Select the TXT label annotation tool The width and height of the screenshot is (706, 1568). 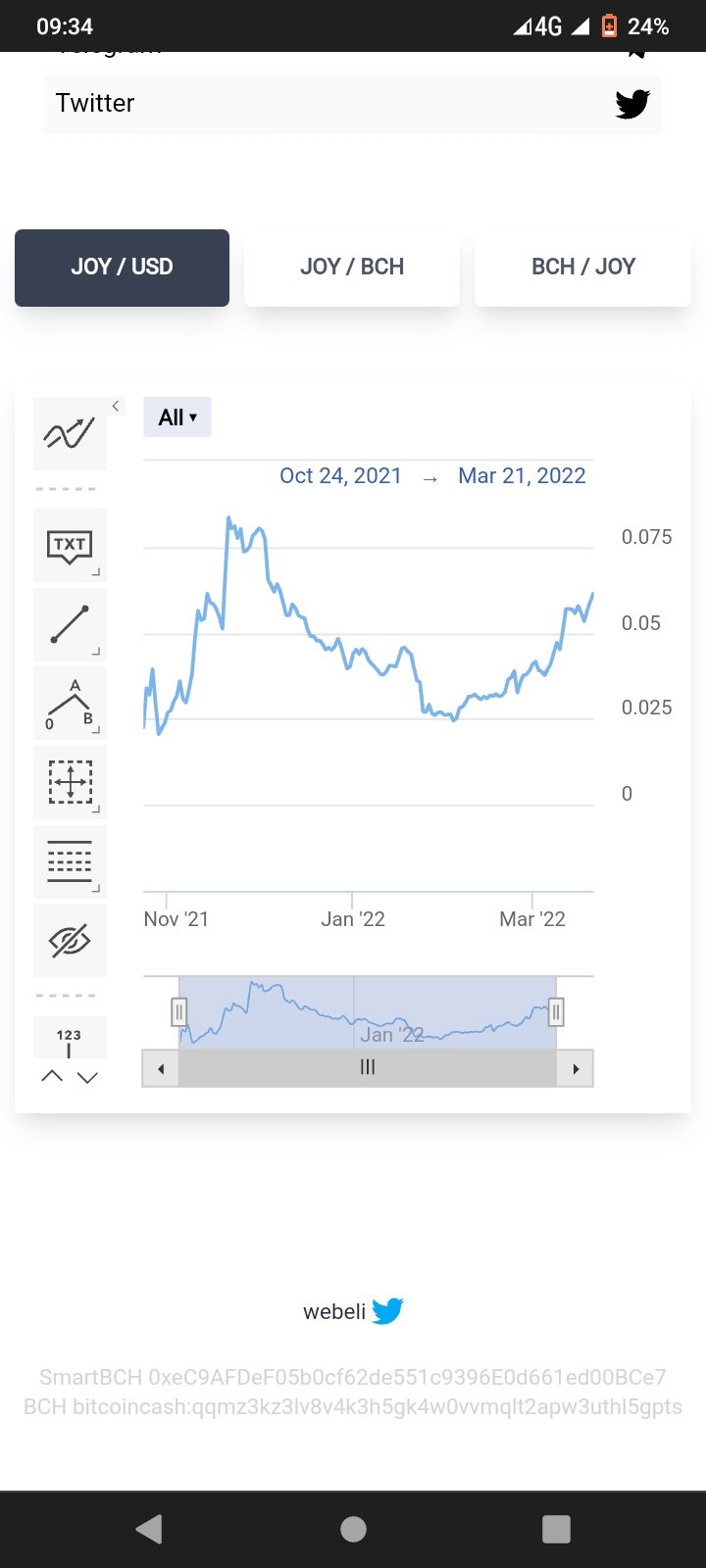(70, 546)
